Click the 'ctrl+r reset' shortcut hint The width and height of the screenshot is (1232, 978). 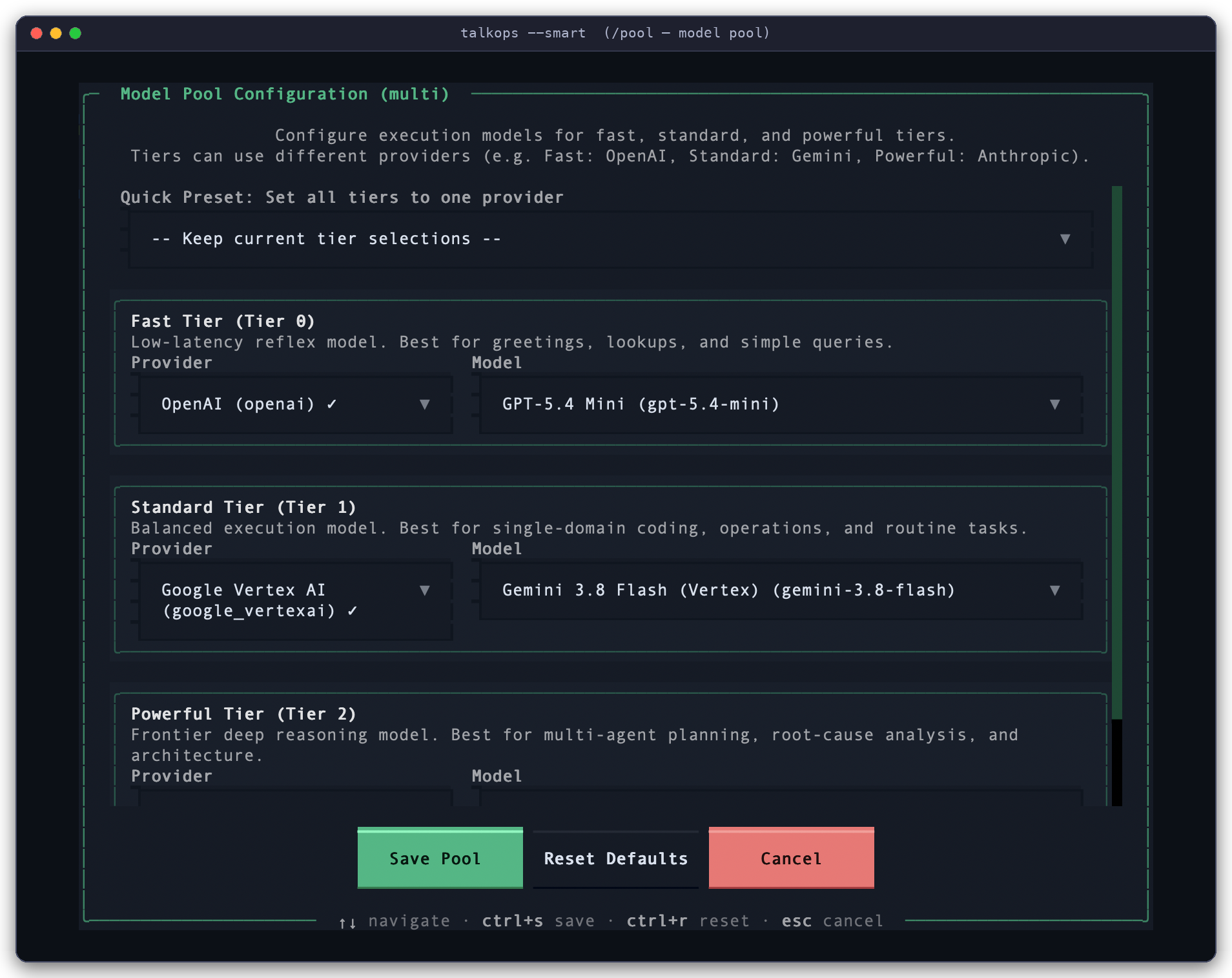[688, 921]
